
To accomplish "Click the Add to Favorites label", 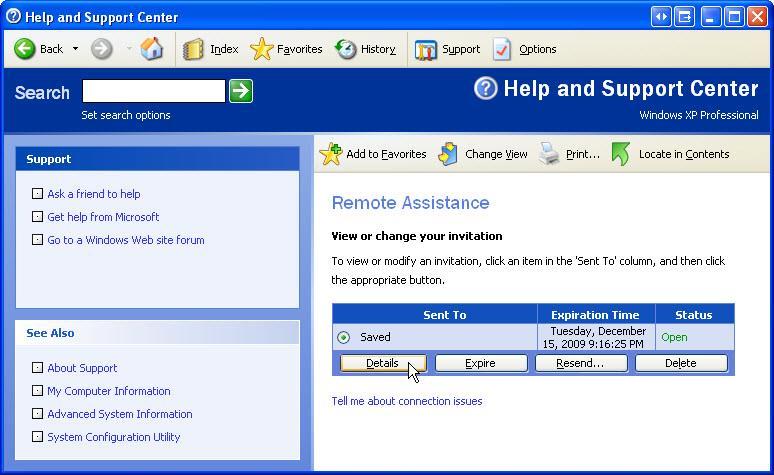I will tap(386, 154).
